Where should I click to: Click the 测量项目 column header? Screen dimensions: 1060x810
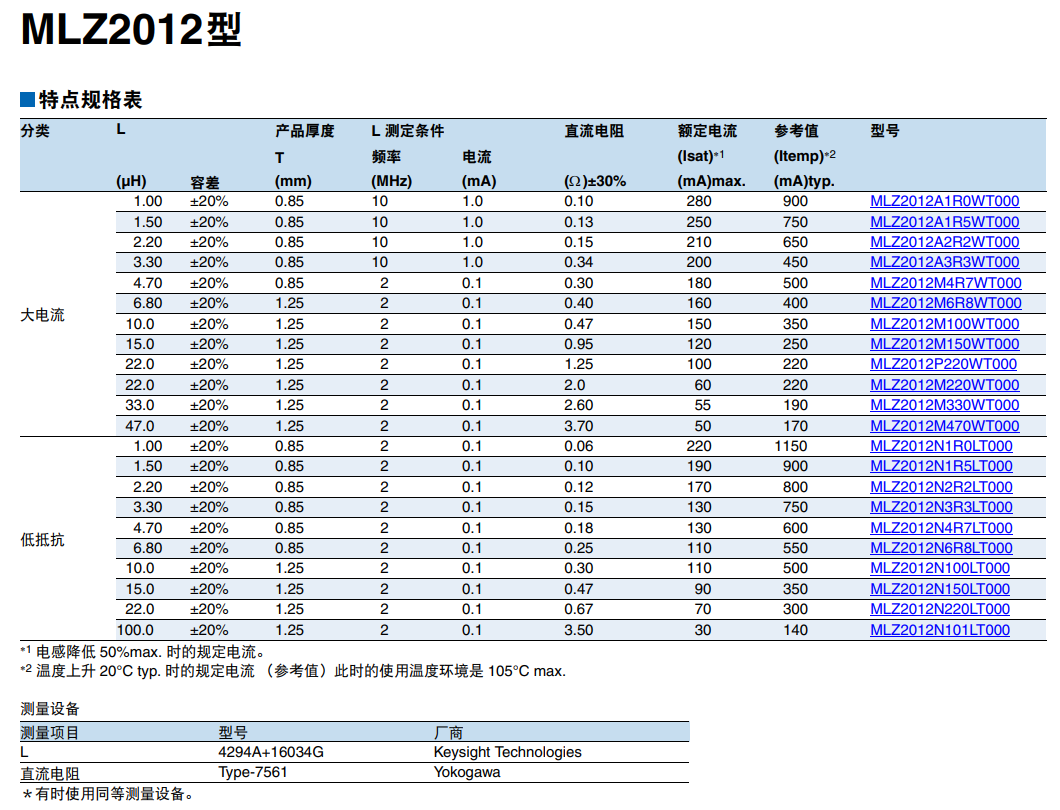[50, 733]
